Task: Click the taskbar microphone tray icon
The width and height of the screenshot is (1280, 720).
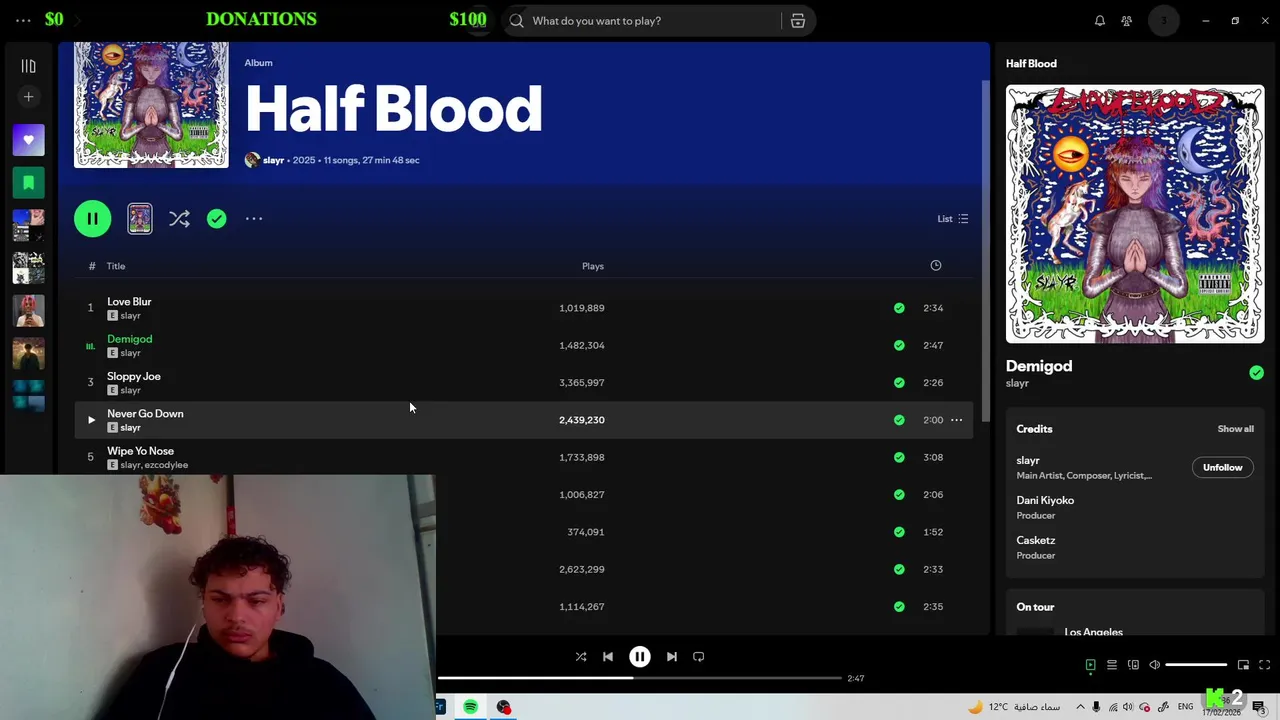Action: (1097, 707)
